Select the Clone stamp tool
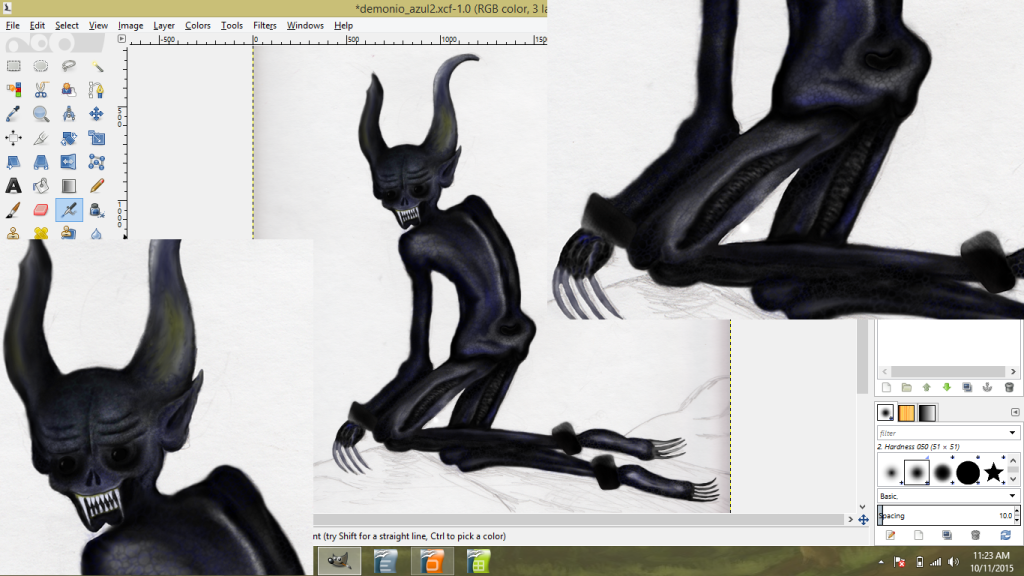 click(x=13, y=234)
